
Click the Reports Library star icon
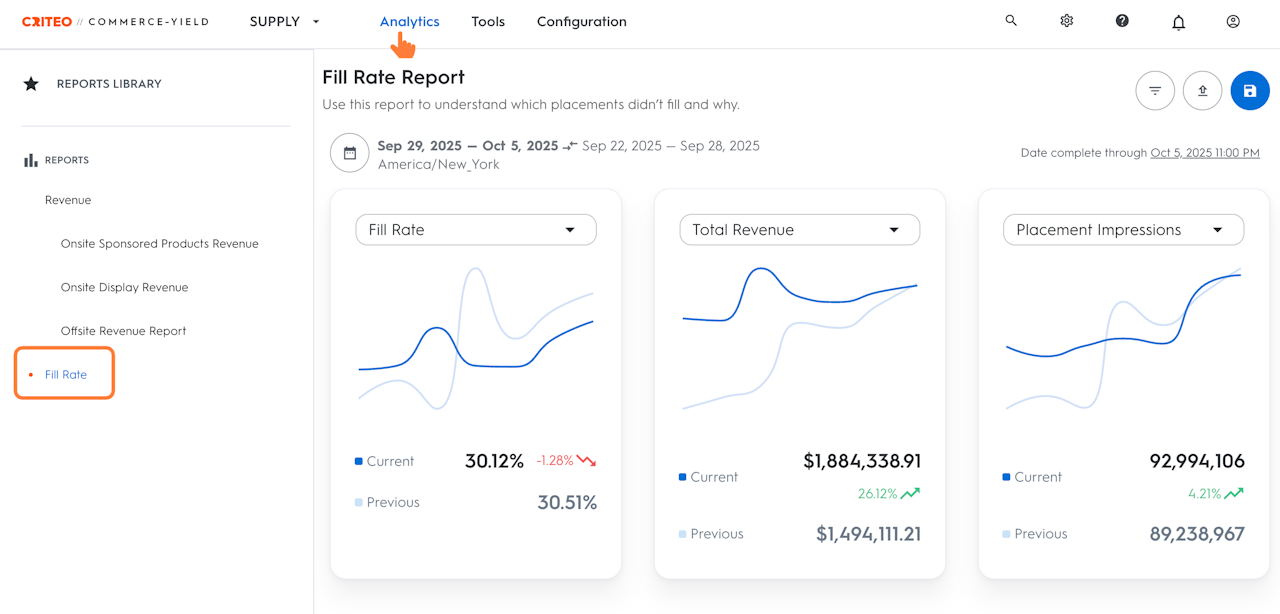click(31, 84)
